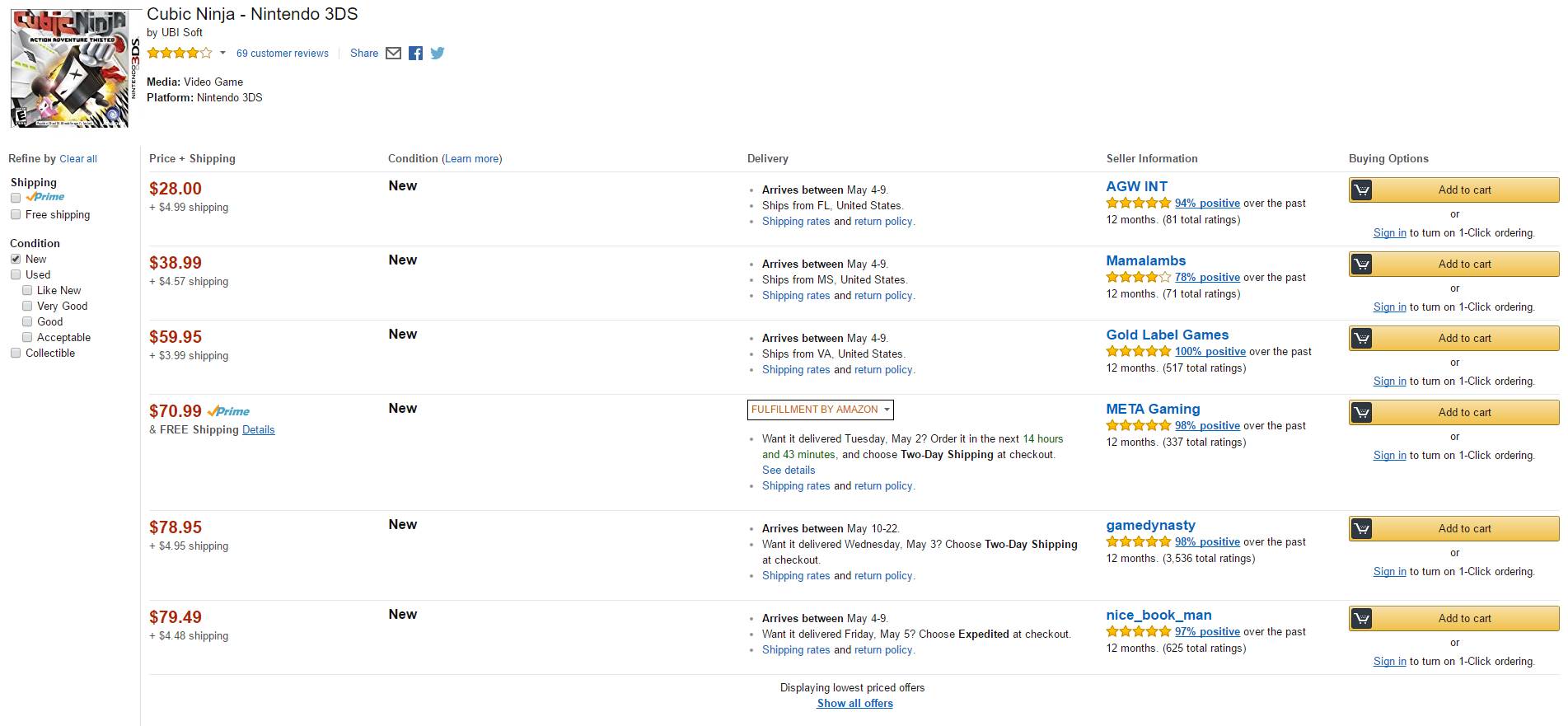Open the 69 customer reviews link
This screenshot has width=1568, height=726.
pyautogui.click(x=282, y=54)
